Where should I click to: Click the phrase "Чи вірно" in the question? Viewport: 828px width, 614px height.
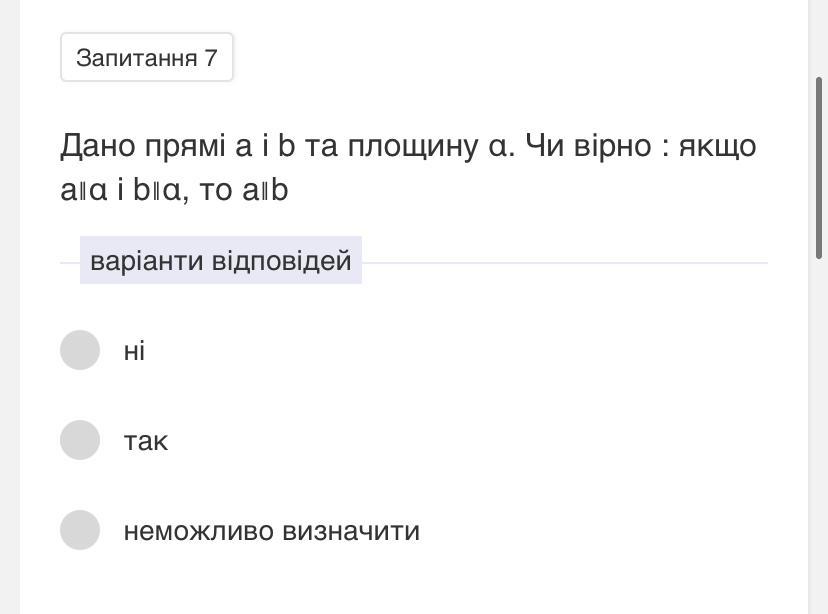[x=587, y=146]
